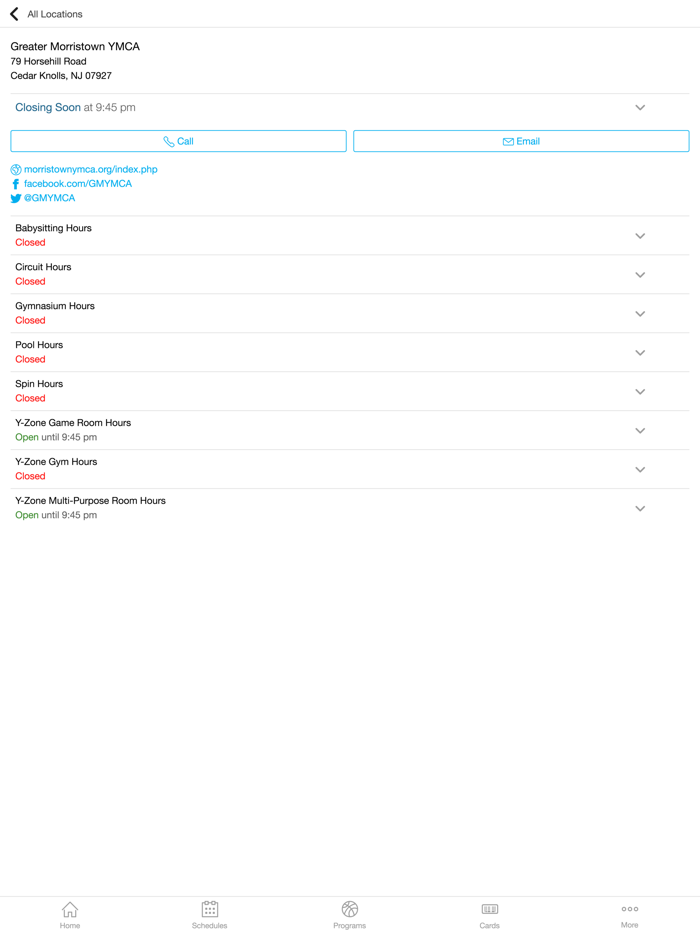Tap the Facebook logo icon
This screenshot has height=934, width=700.
click(x=16, y=184)
